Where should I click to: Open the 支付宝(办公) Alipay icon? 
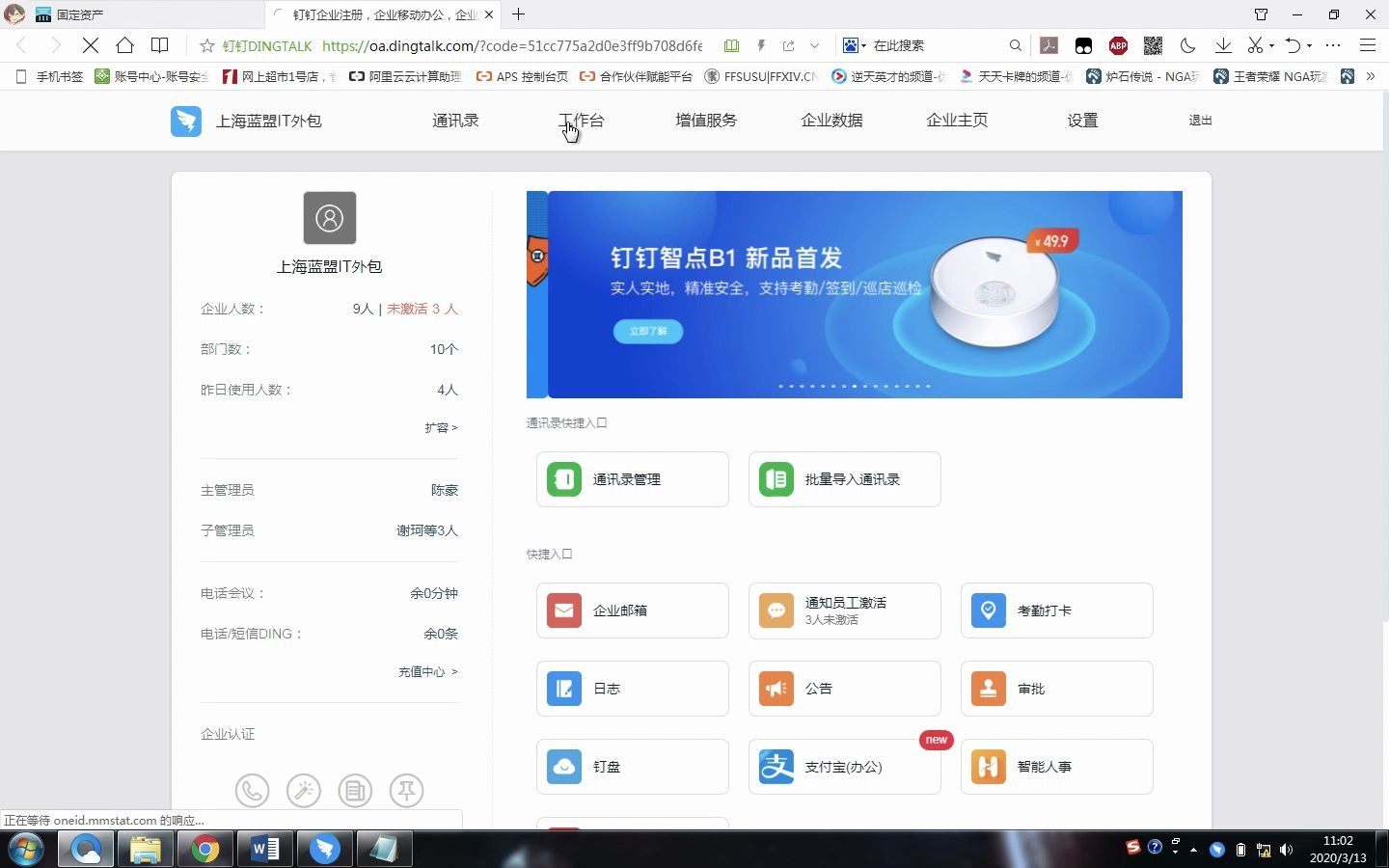click(776, 767)
